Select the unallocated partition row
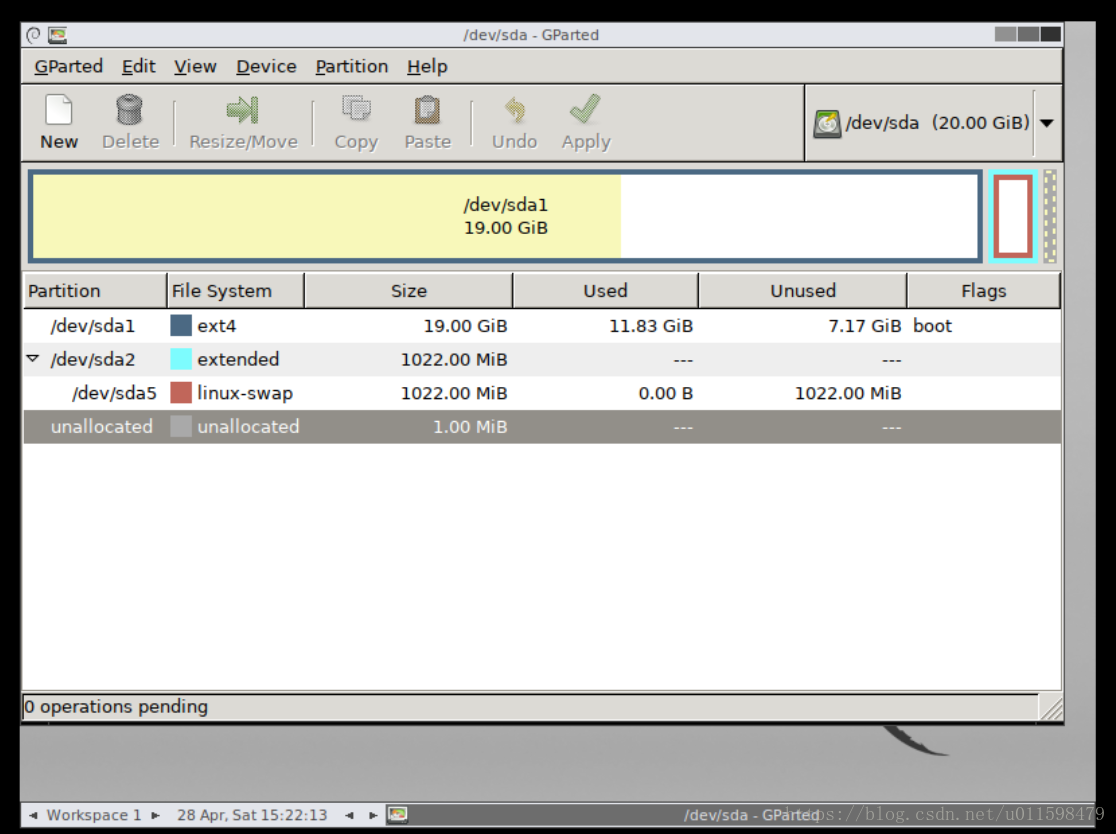Viewport: 1116px width, 834px height. (x=542, y=426)
